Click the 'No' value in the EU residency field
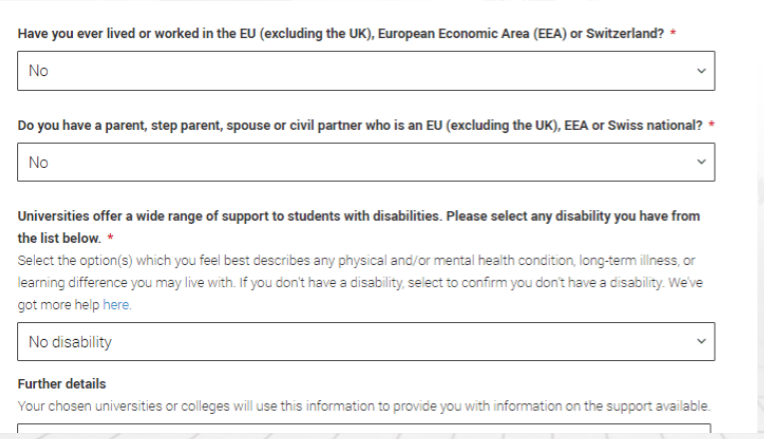The height and width of the screenshot is (439, 764). (38, 71)
